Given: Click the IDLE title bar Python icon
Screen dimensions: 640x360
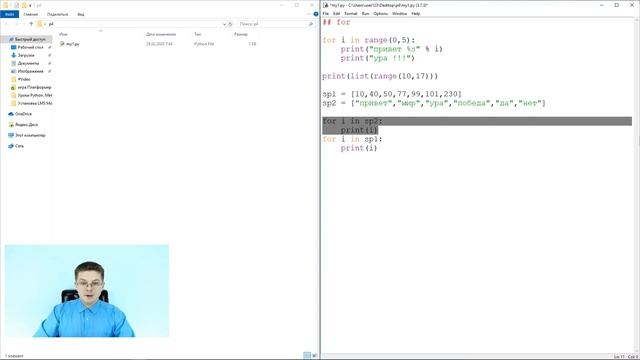Looking at the screenshot, I should (326, 5).
